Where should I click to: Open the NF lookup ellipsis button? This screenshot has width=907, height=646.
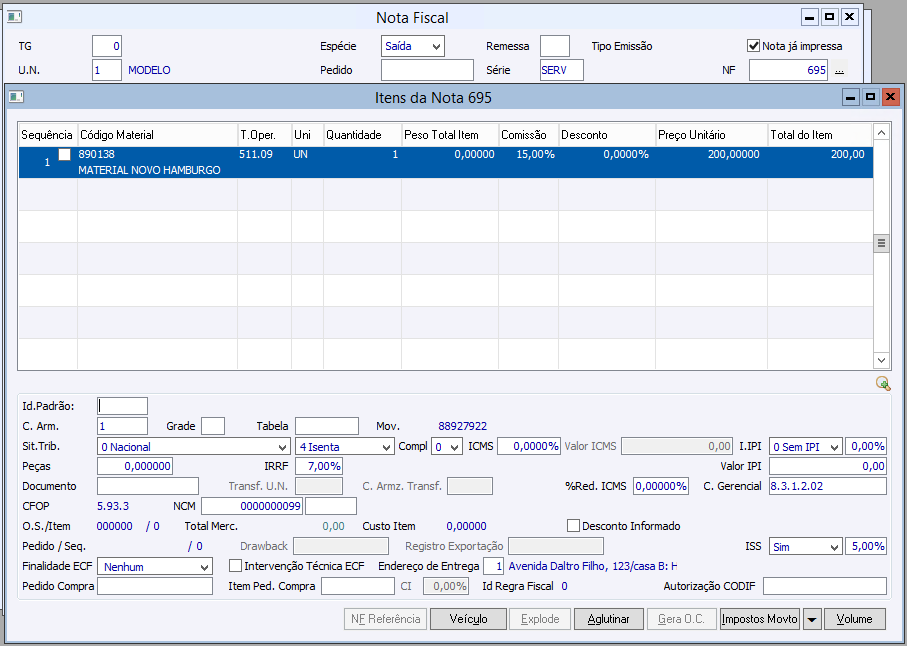tap(840, 71)
